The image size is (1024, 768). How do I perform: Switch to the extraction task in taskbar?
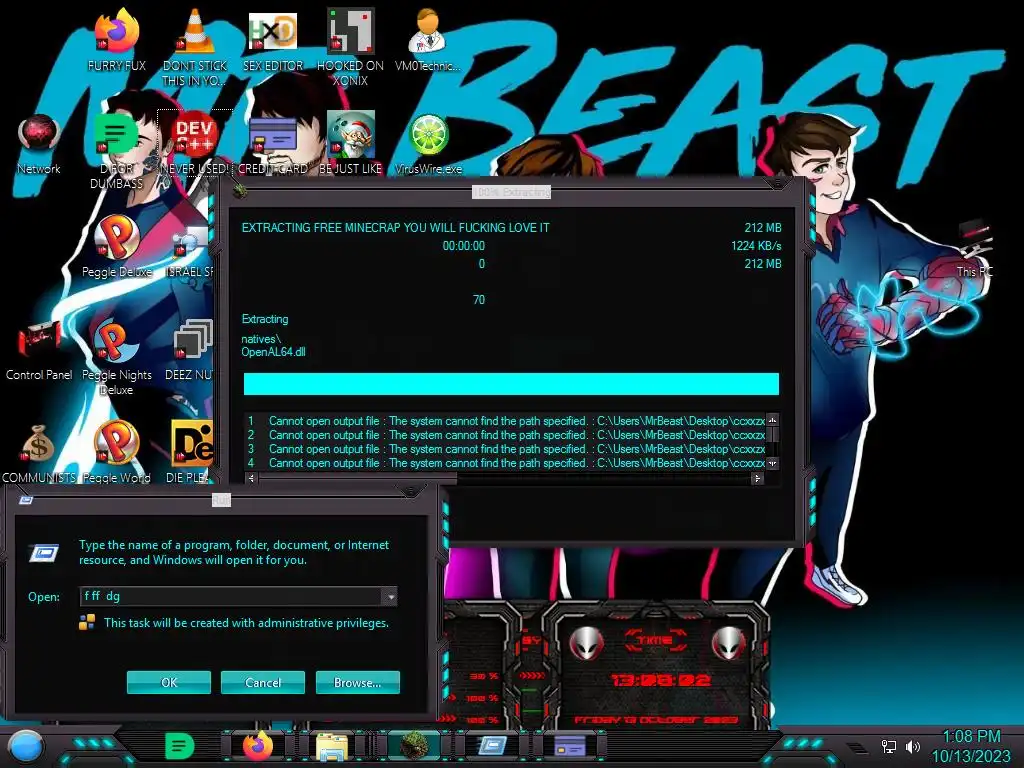pos(414,746)
